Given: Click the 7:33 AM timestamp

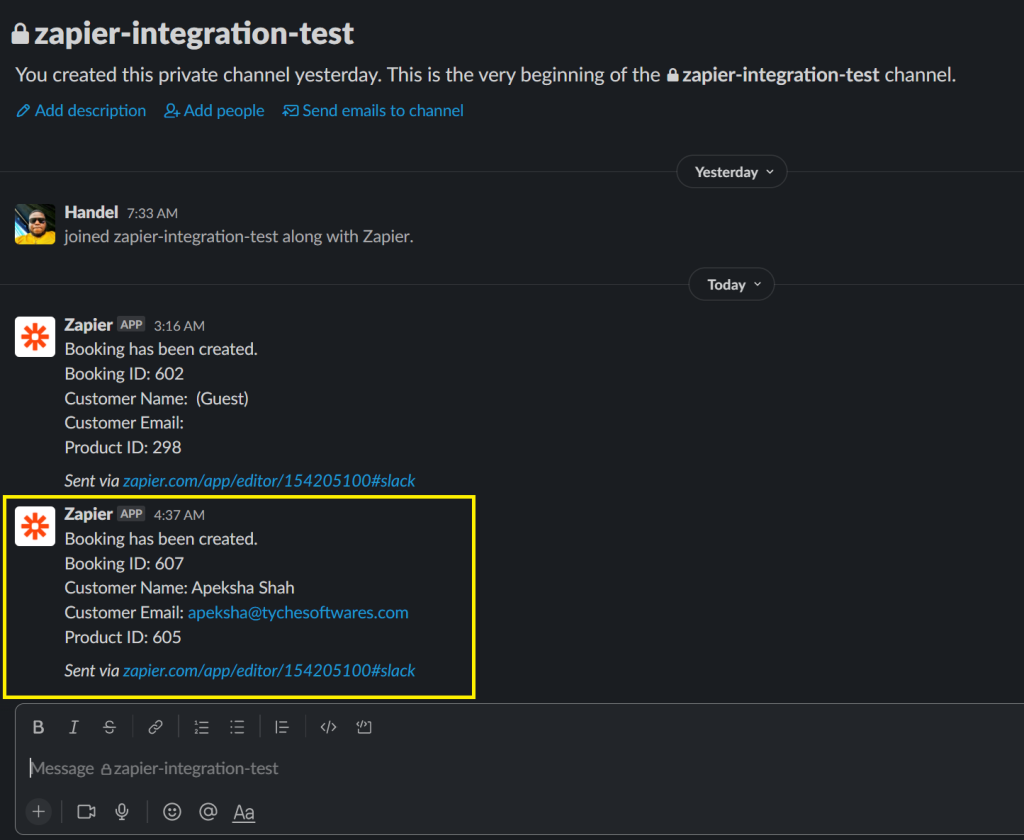Looking at the screenshot, I should tap(152, 214).
